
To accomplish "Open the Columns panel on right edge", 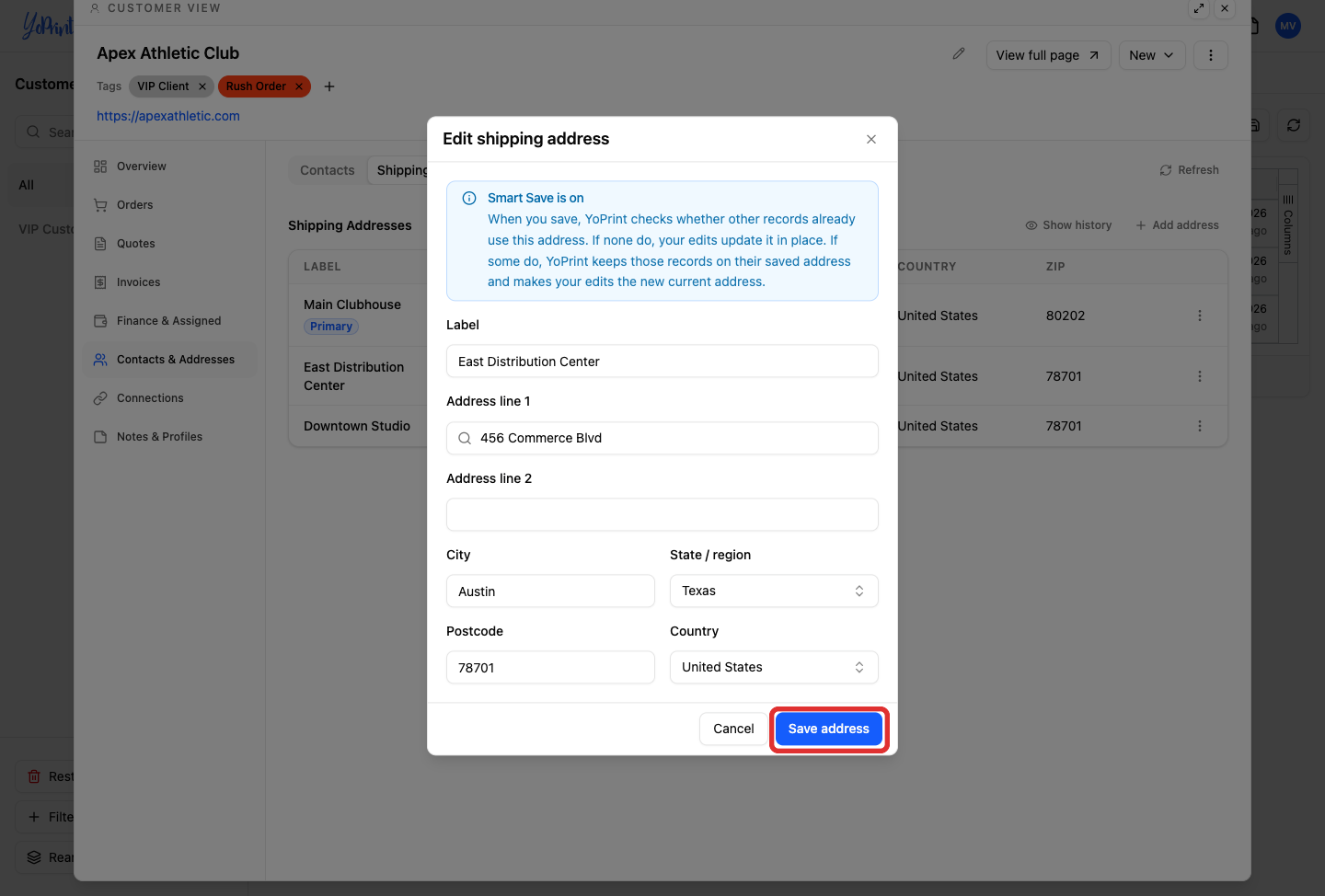I will [1288, 224].
